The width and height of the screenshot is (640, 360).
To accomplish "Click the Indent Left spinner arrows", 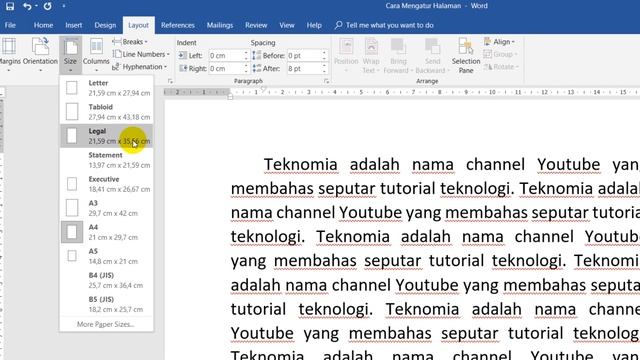I will point(246,56).
